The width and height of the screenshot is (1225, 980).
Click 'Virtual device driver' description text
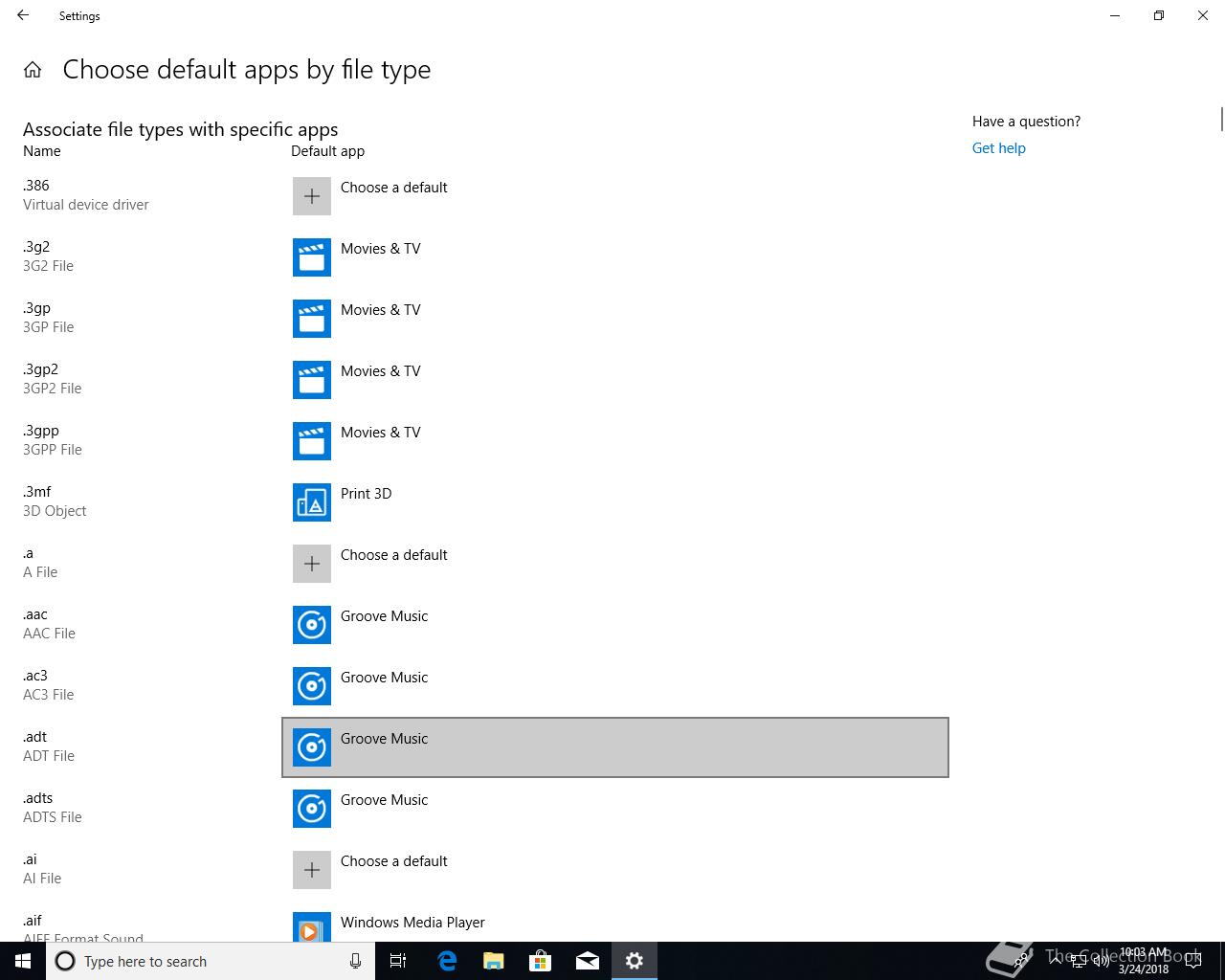(x=86, y=205)
